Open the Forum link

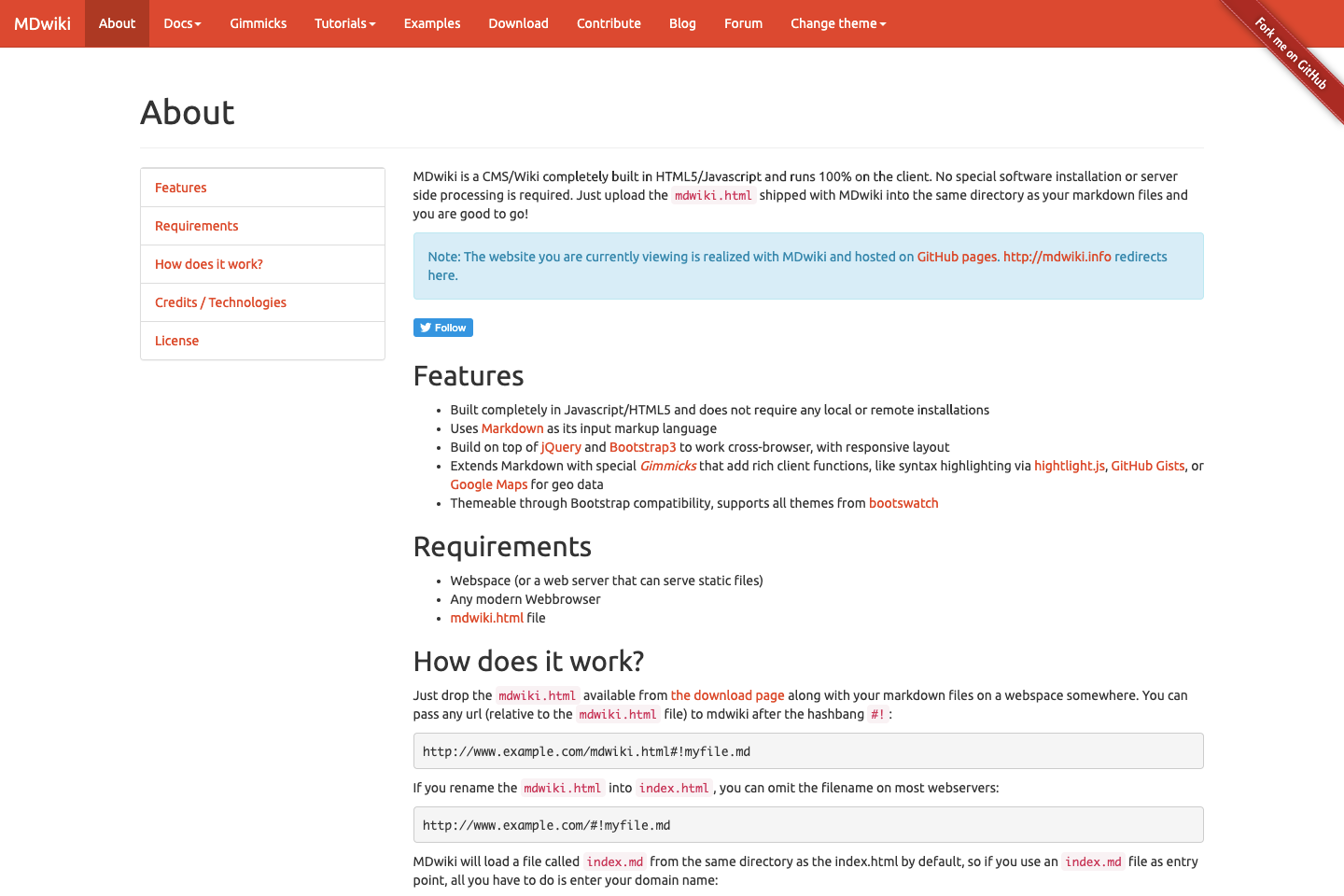(743, 23)
